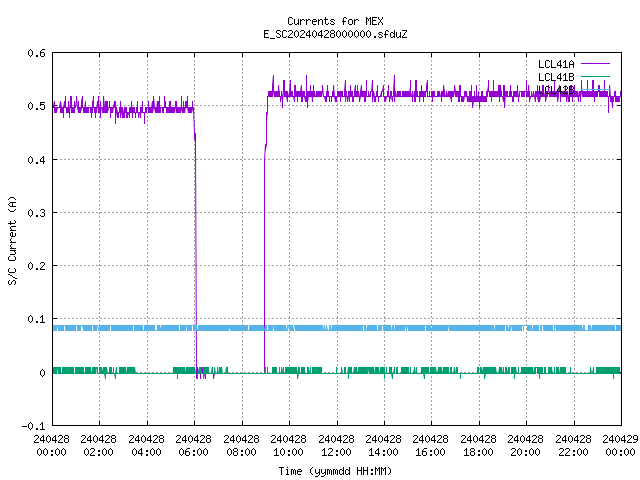The width and height of the screenshot is (640, 480).
Task: Click the x-axis time label '14:00'
Action: pos(383,452)
